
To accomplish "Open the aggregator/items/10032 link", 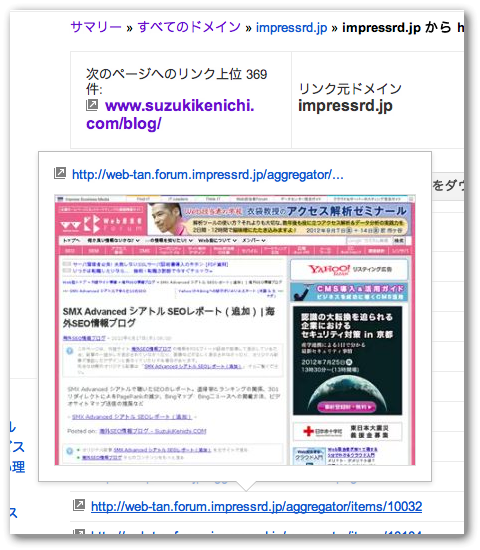I will (256, 507).
